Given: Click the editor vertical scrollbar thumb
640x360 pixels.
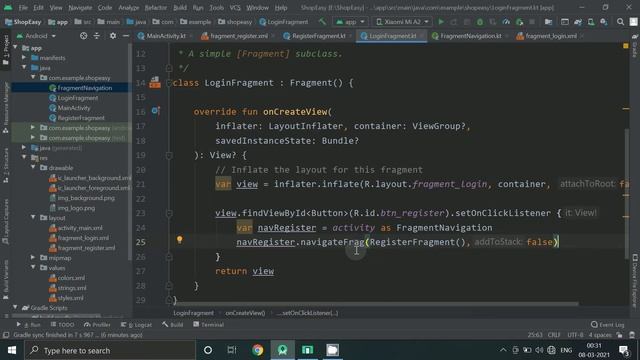Looking at the screenshot, I should point(626,193).
